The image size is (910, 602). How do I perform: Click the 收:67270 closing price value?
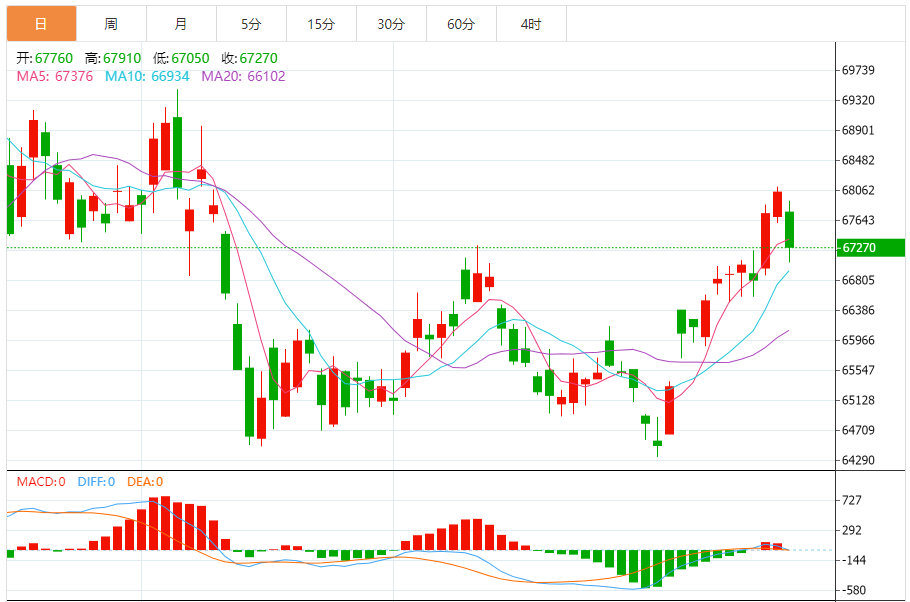point(250,58)
